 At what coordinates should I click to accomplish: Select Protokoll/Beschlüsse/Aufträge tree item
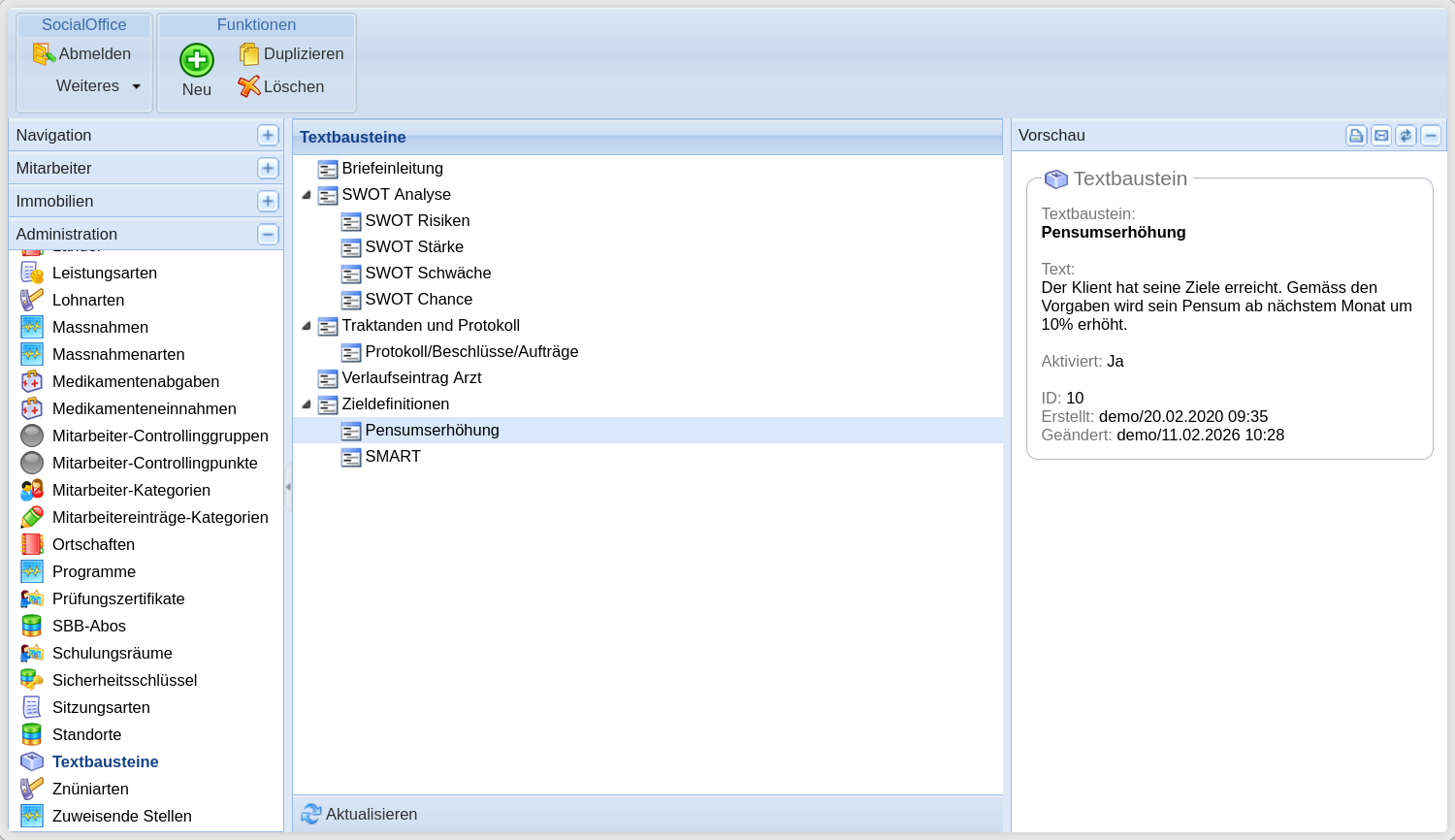click(x=471, y=351)
